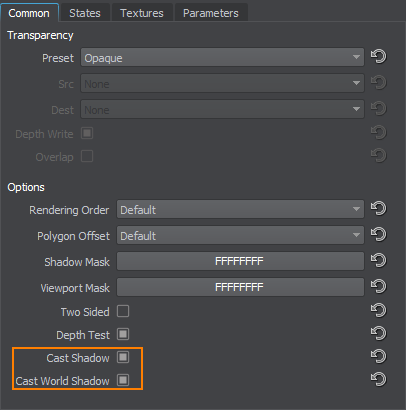The image size is (406, 410).
Task: Reset the Depth Test option
Action: [x=378, y=333]
